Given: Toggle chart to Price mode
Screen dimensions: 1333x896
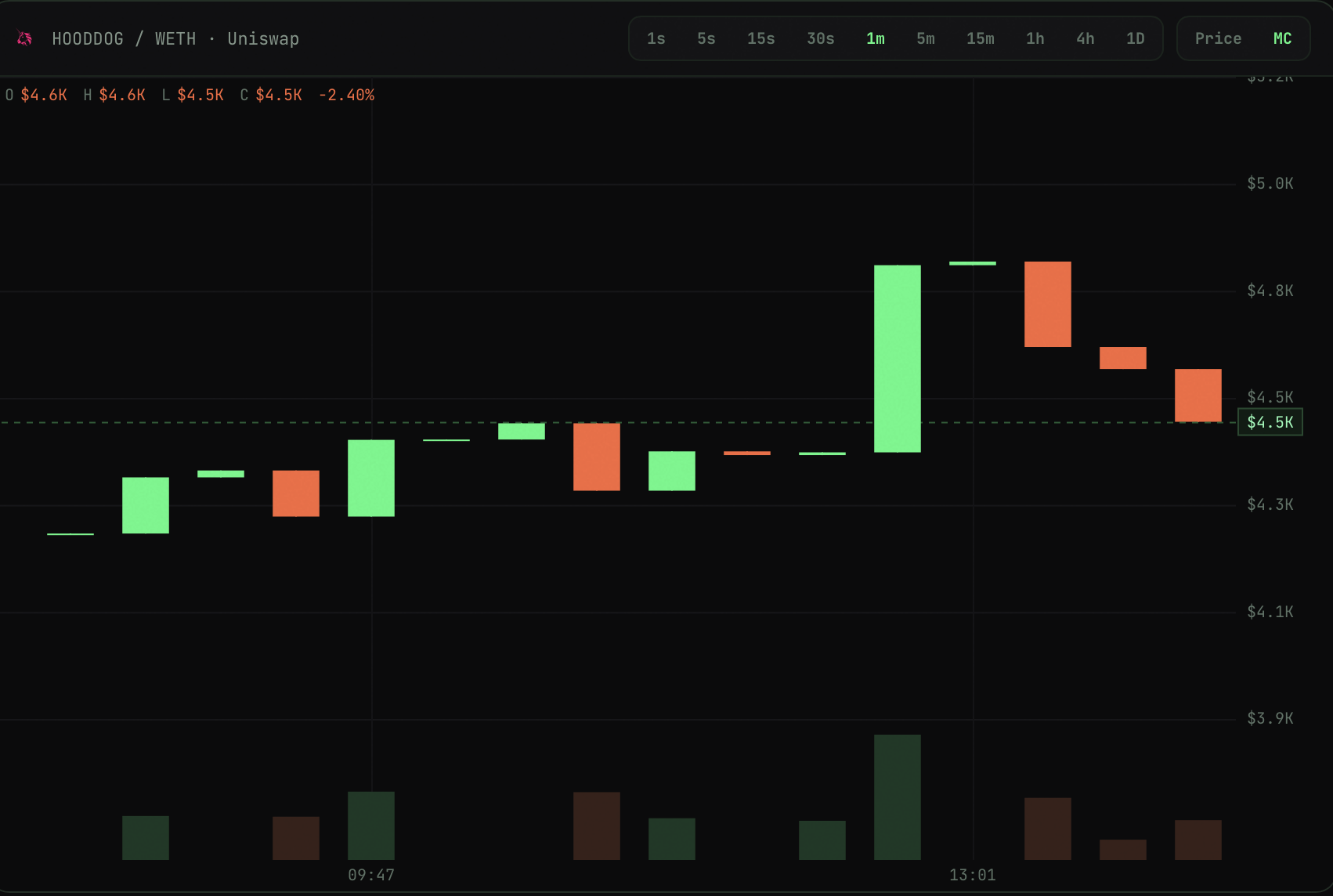Looking at the screenshot, I should pyautogui.click(x=1219, y=38).
